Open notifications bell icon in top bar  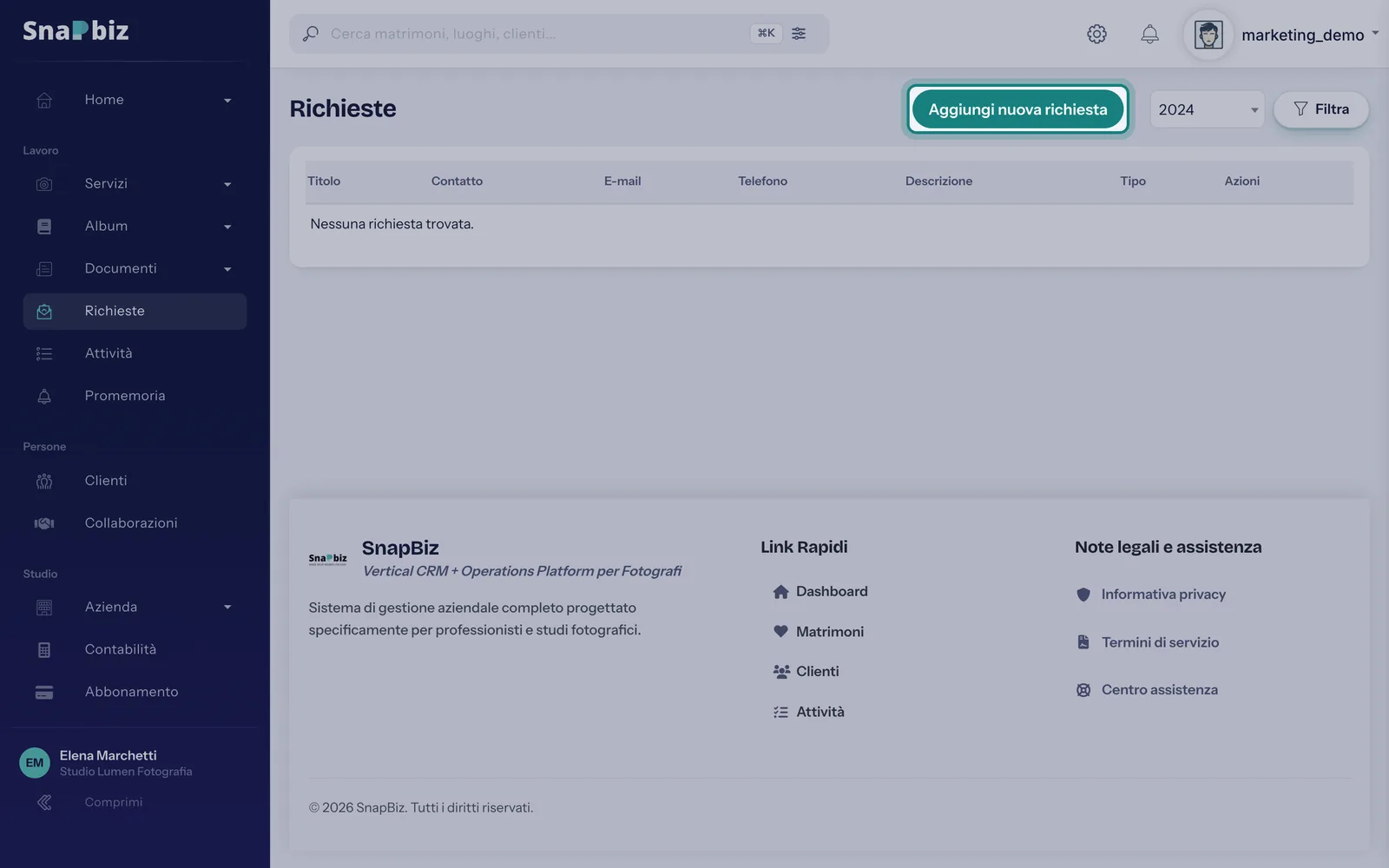tap(1149, 34)
